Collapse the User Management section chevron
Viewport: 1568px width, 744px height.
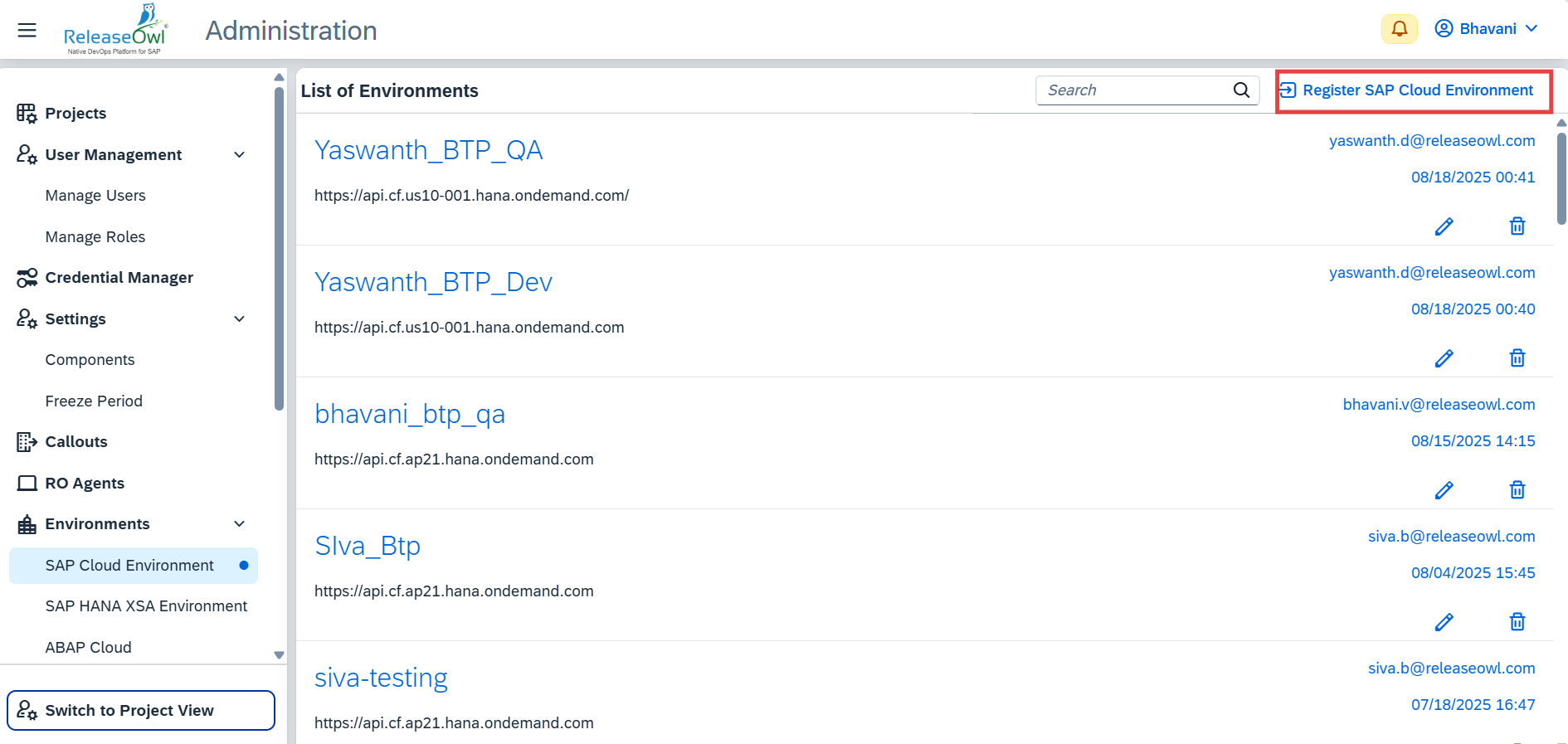point(240,155)
